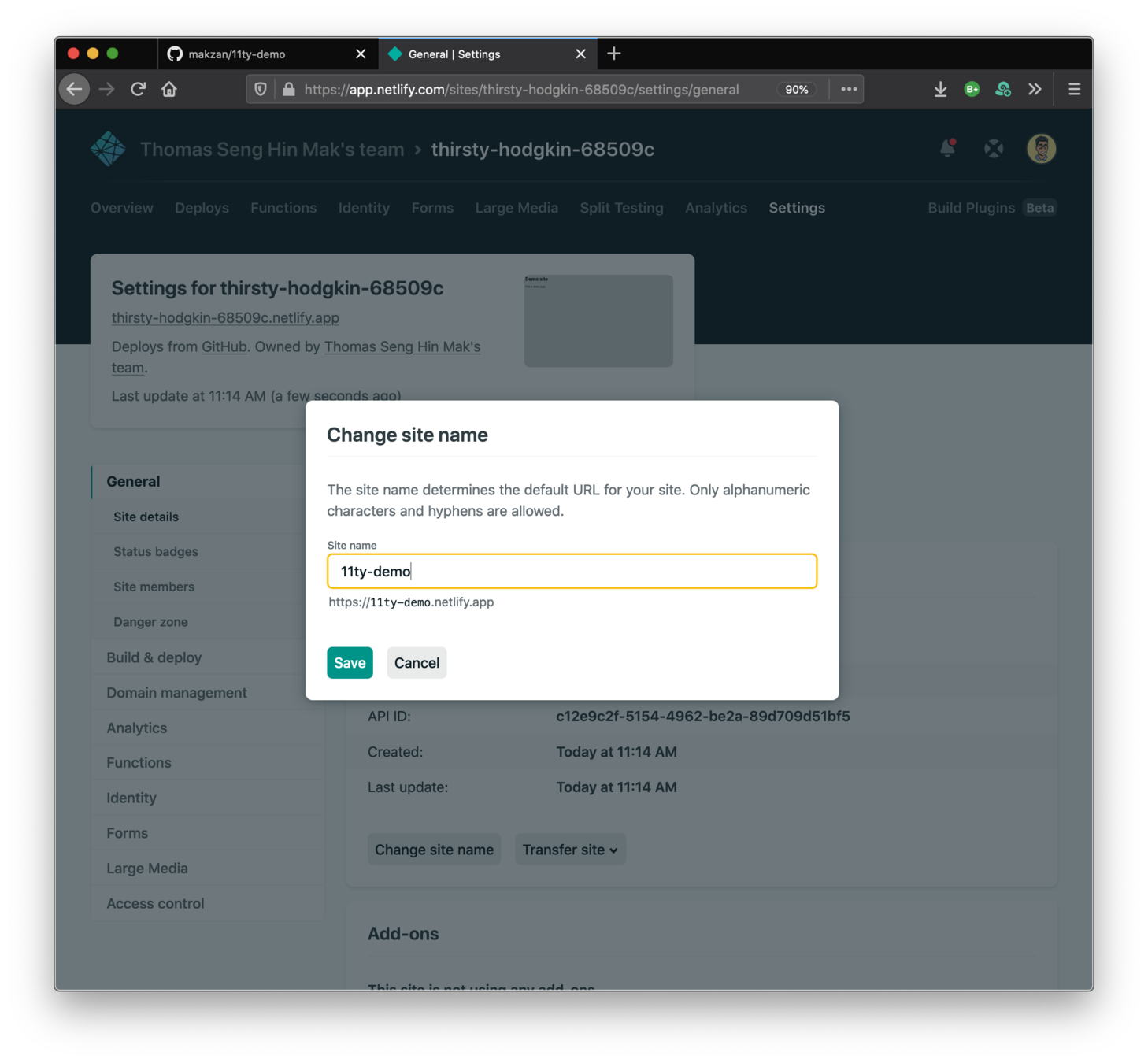Open the top nav Identity tab

point(364,208)
